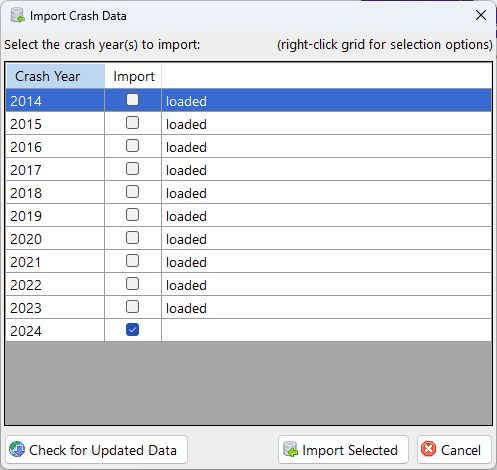Check the Import box for 2023
497x470 pixels.
132,307
